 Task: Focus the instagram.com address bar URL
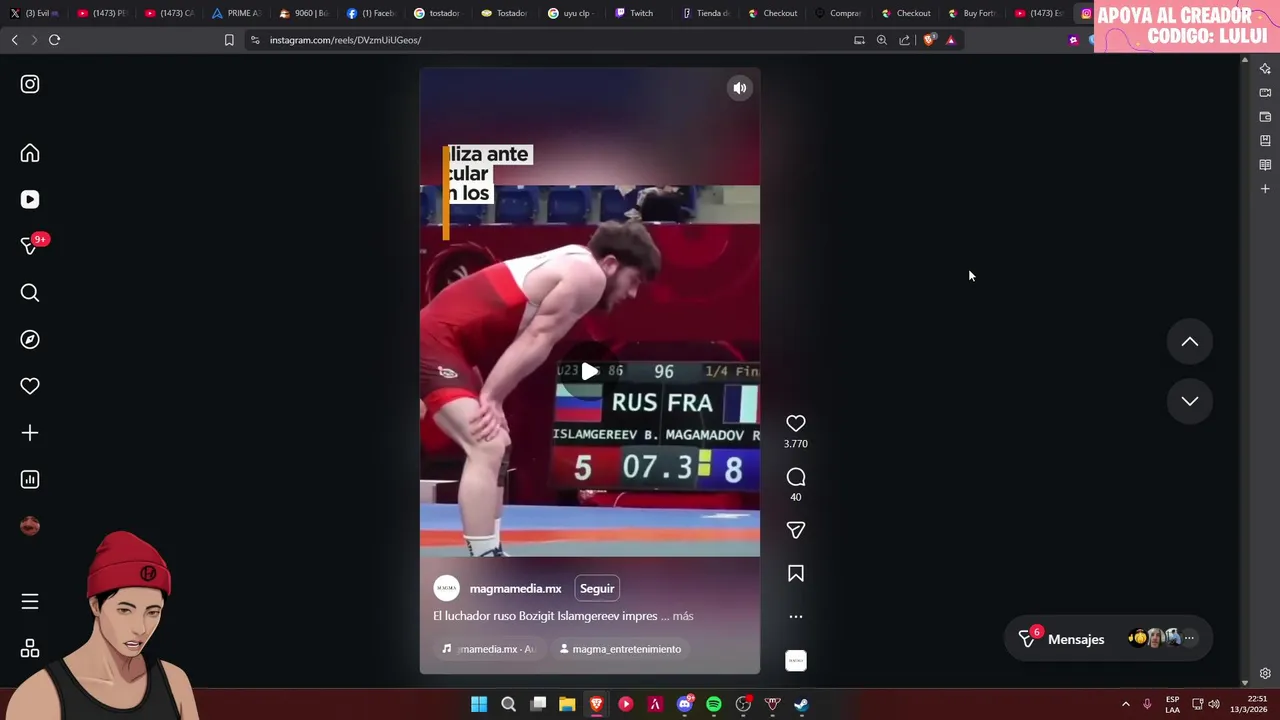click(x=345, y=40)
